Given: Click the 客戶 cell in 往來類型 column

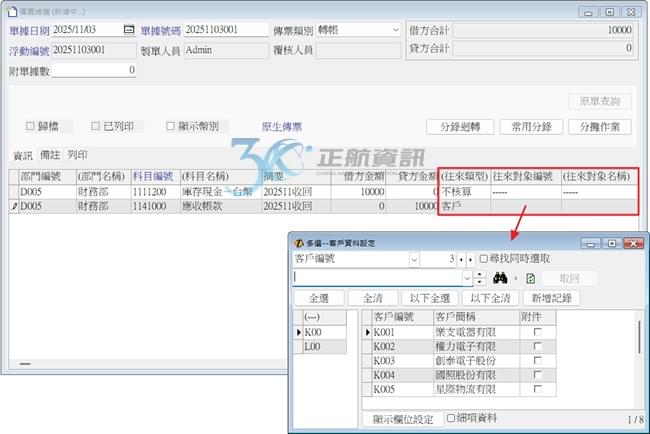Looking at the screenshot, I should click(x=464, y=206).
